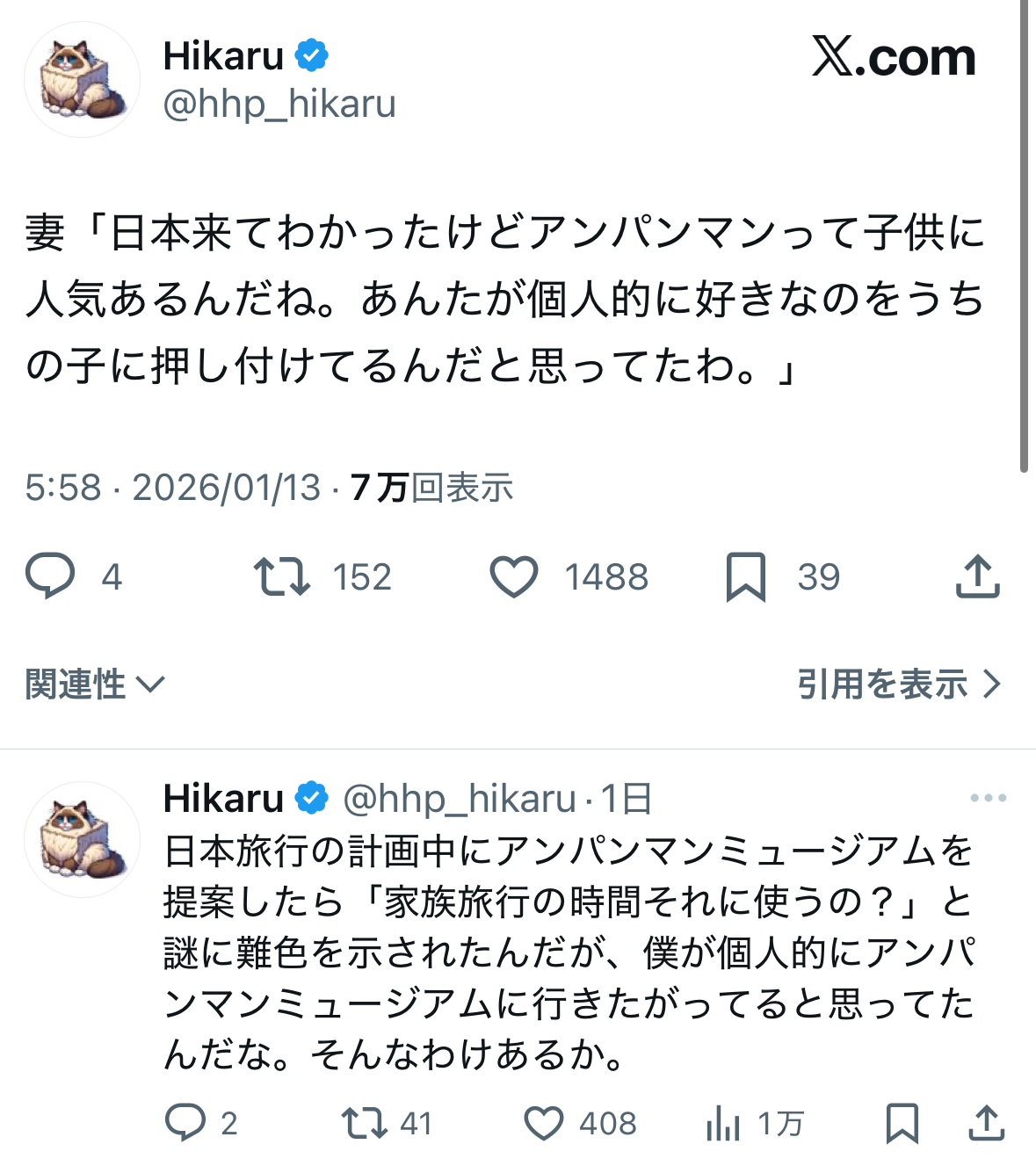Screen dimensions: 1036x1166
Task: Like the follow-up post with 408 likes
Action: coord(544,1123)
